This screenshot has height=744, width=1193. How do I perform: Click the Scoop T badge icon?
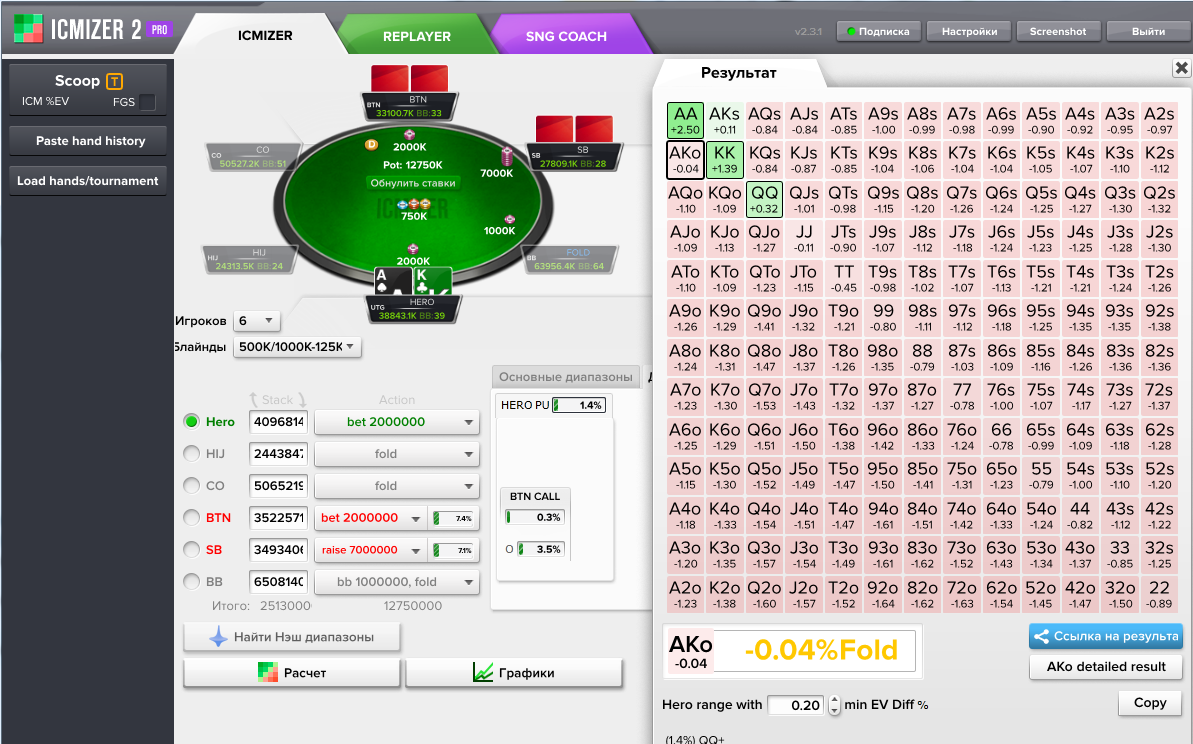(x=114, y=81)
